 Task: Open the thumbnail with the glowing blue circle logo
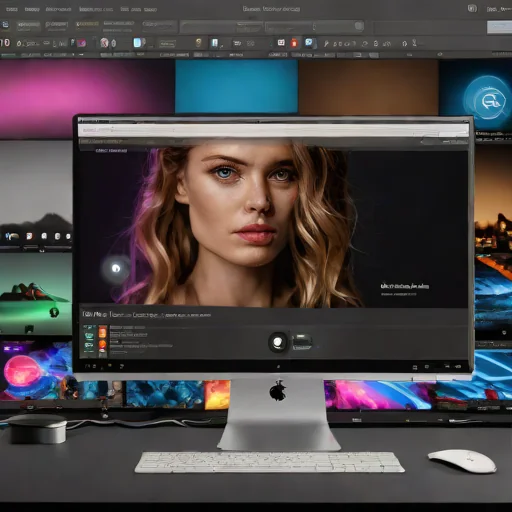pos(475,95)
